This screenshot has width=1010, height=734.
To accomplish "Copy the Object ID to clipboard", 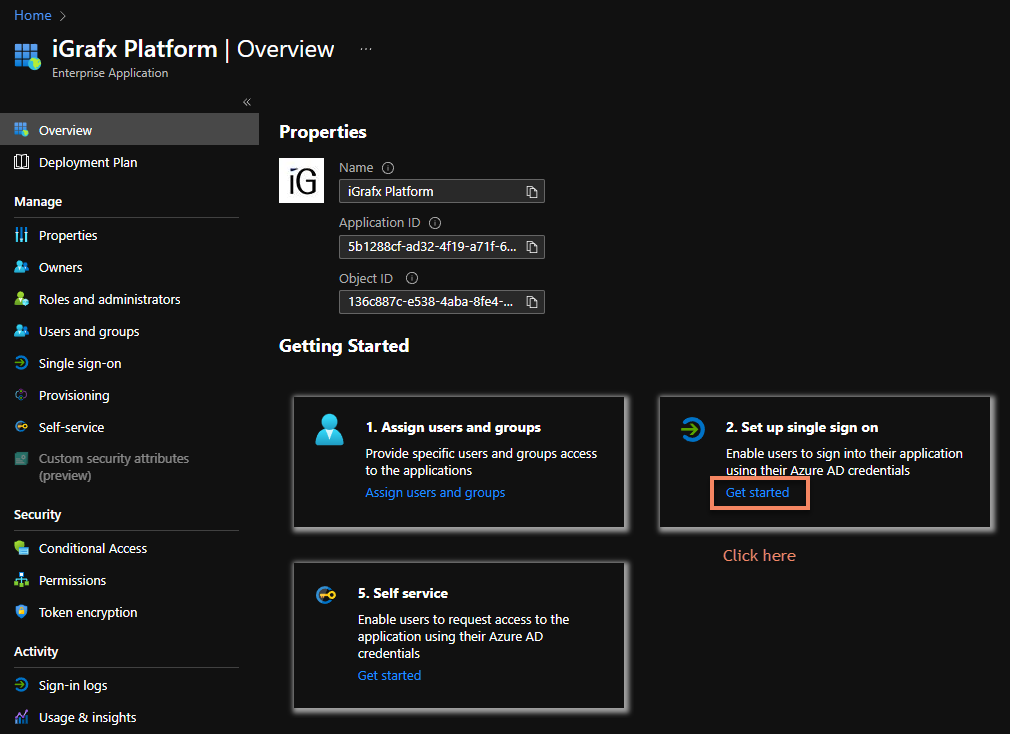I will tap(532, 302).
